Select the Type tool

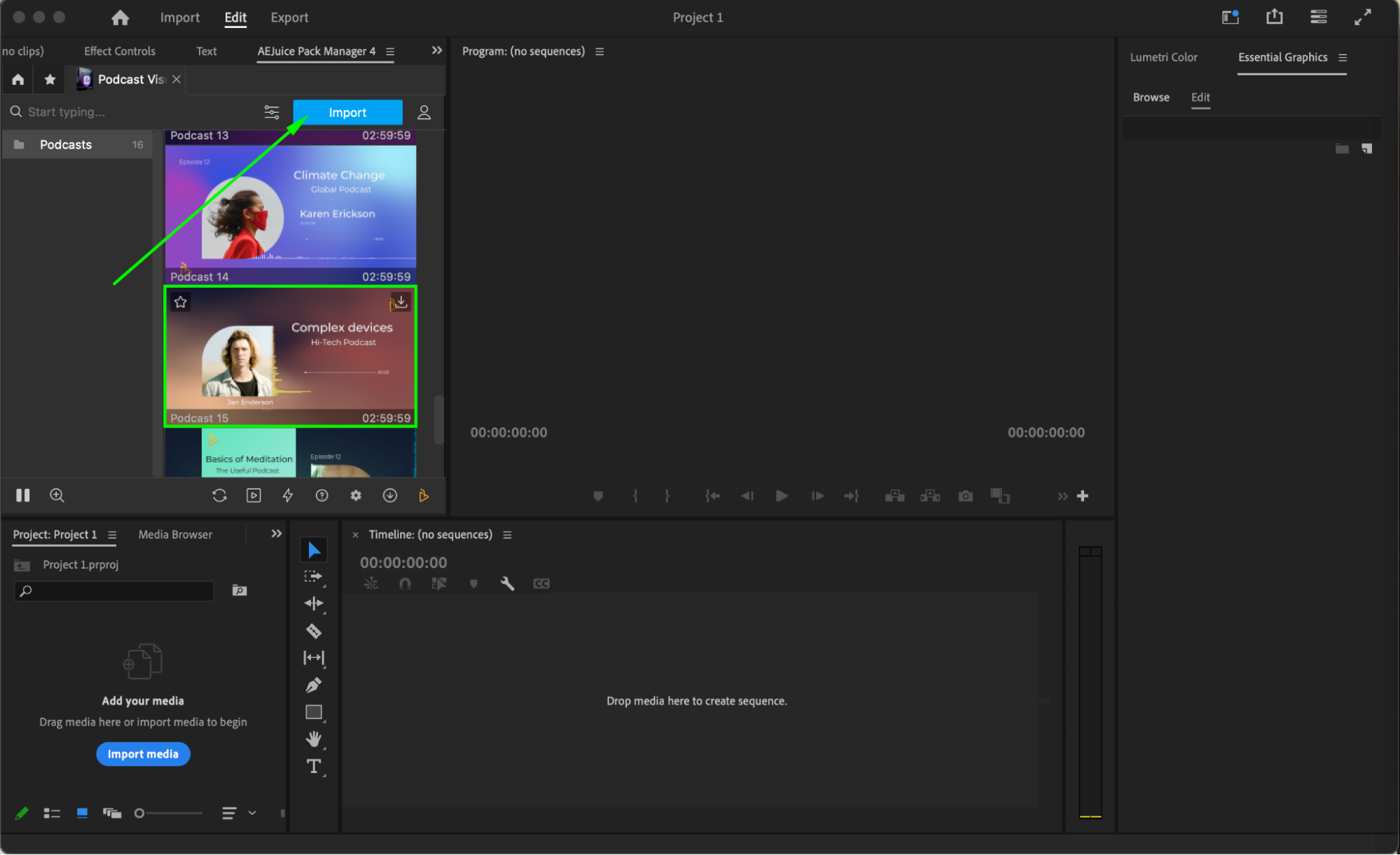tap(314, 766)
